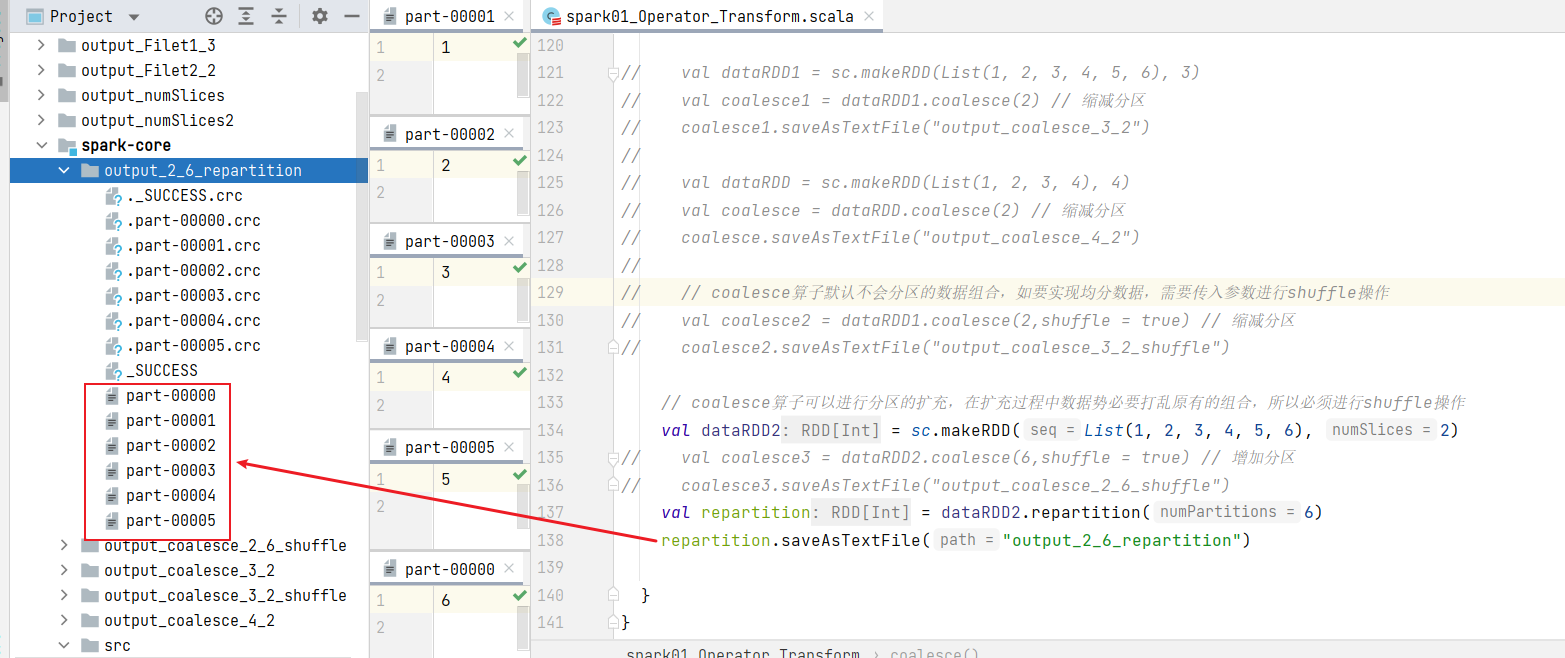Select the part-00005 editor tab
Image resolution: width=1565 pixels, height=658 pixels.
click(449, 447)
